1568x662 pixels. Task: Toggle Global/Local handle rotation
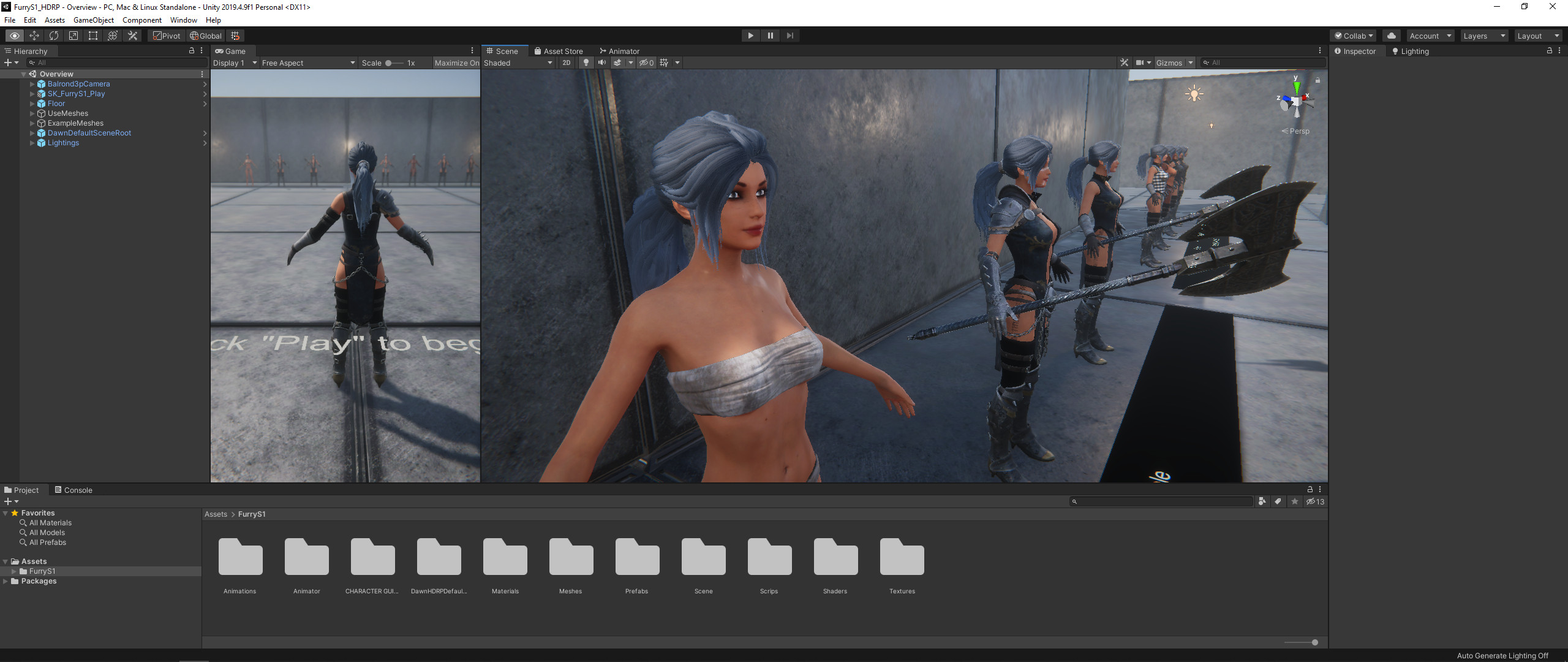pos(206,36)
